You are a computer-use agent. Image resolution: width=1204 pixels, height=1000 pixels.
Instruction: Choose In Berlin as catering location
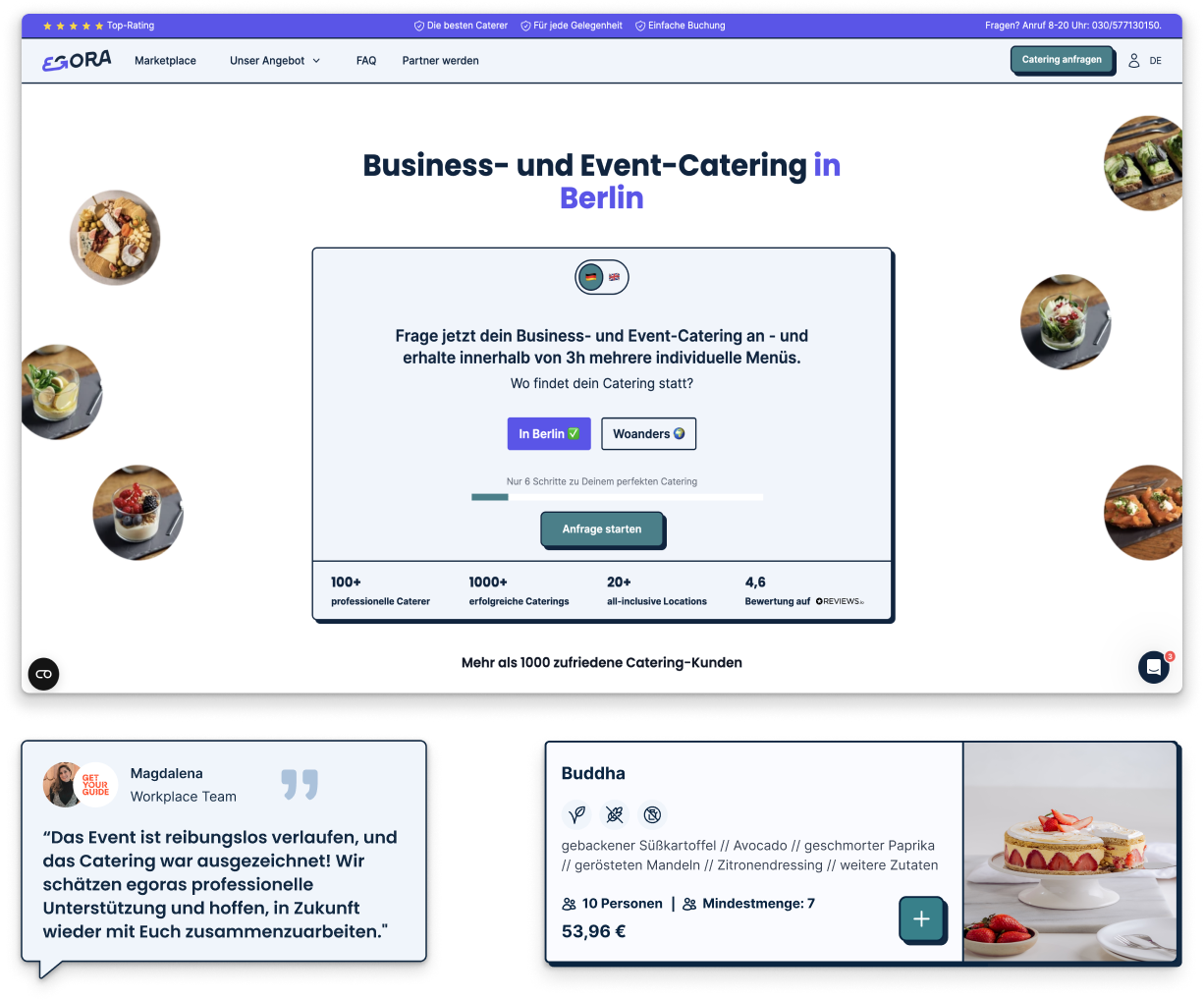coord(549,434)
